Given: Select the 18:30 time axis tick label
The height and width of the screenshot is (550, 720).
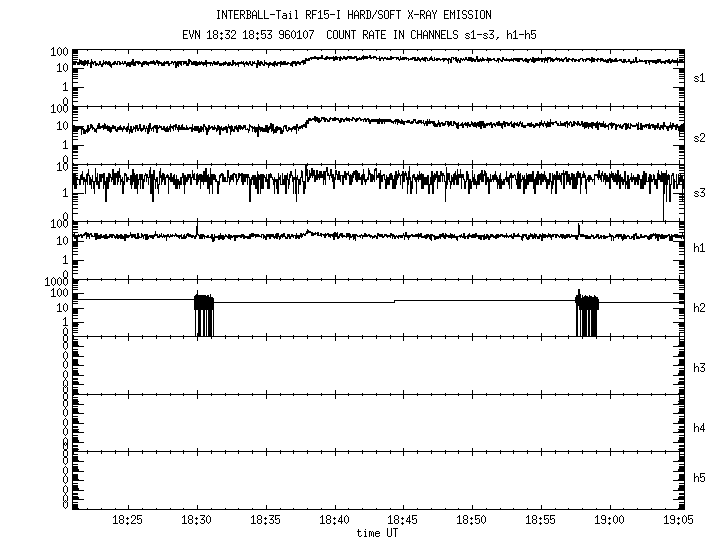Looking at the screenshot, I should click(x=197, y=521).
